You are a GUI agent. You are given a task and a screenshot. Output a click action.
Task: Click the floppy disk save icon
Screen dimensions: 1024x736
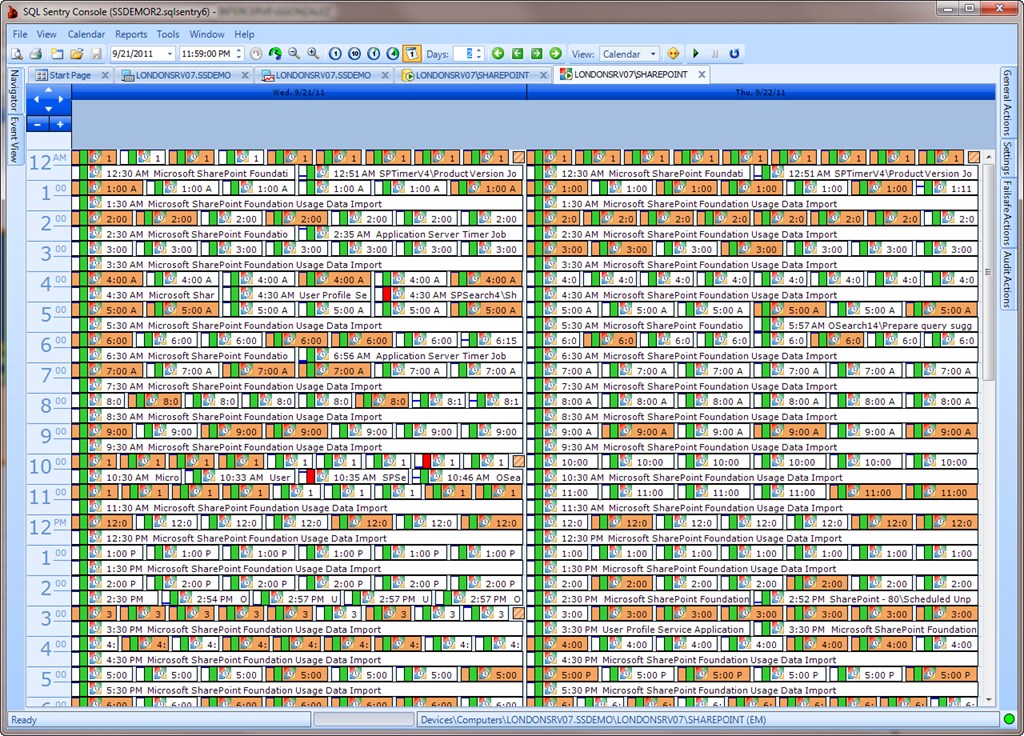tap(96, 54)
